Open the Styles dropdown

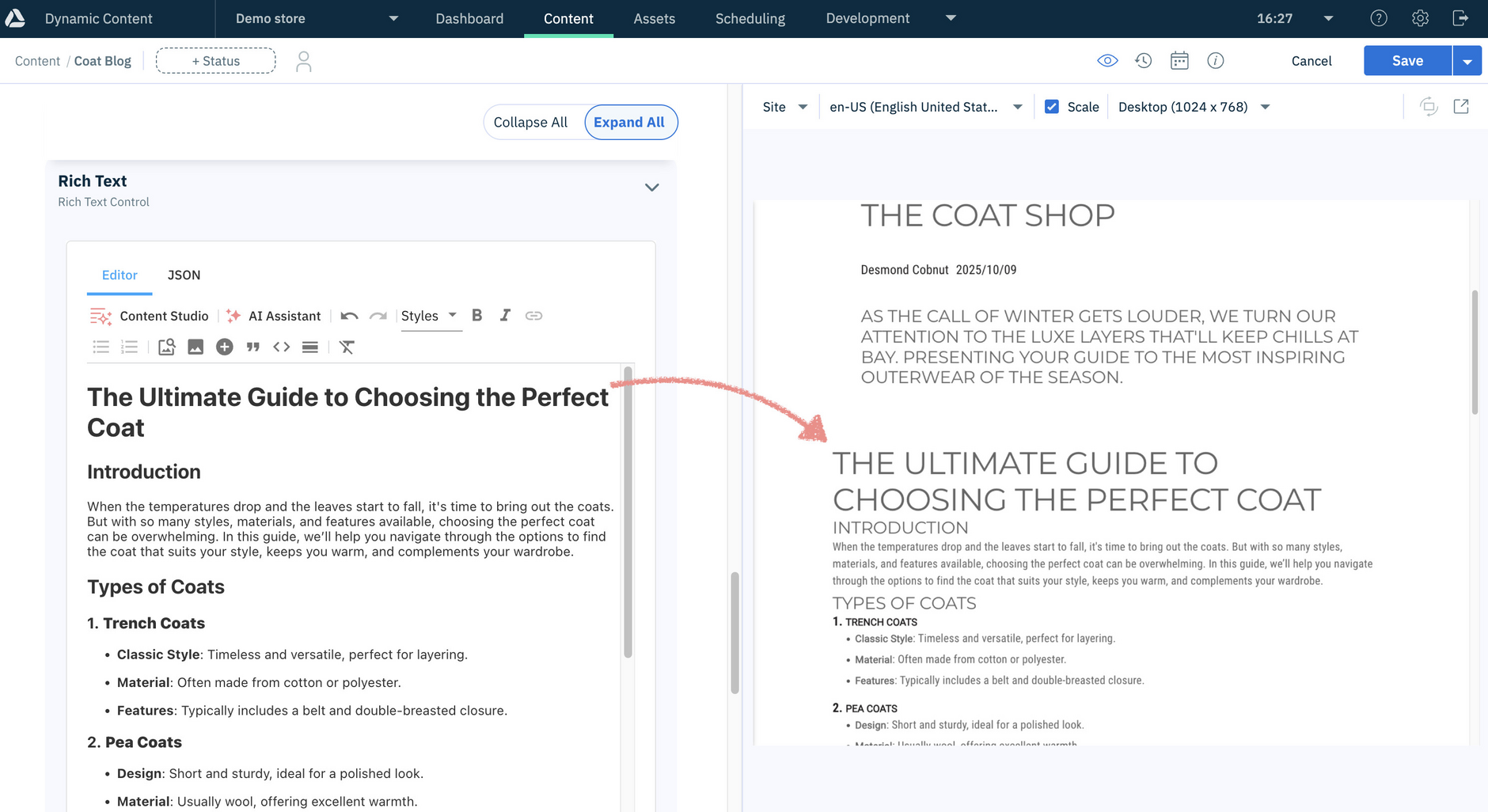(x=430, y=316)
